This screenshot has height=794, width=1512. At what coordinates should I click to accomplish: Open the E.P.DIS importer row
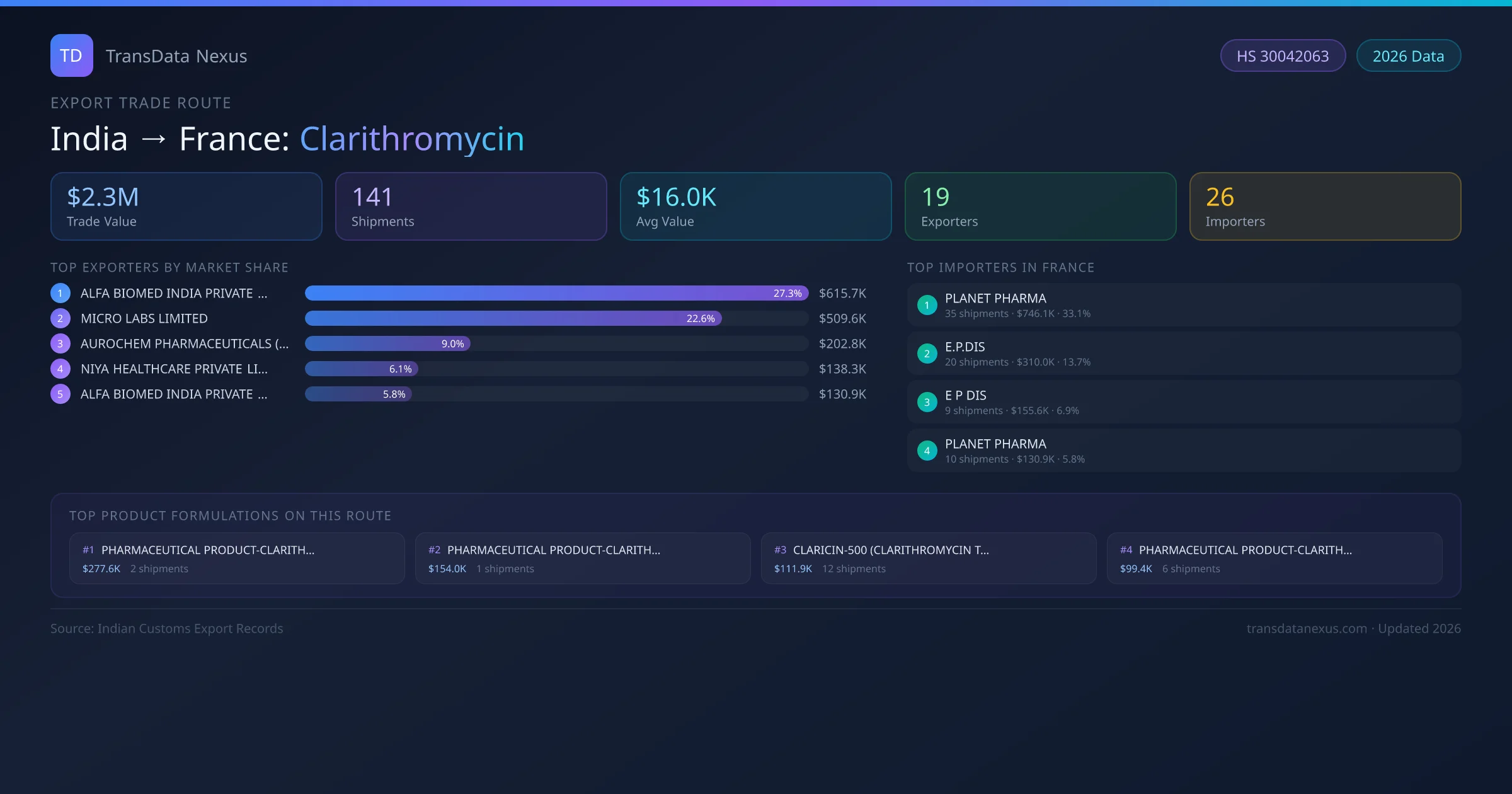1183,354
